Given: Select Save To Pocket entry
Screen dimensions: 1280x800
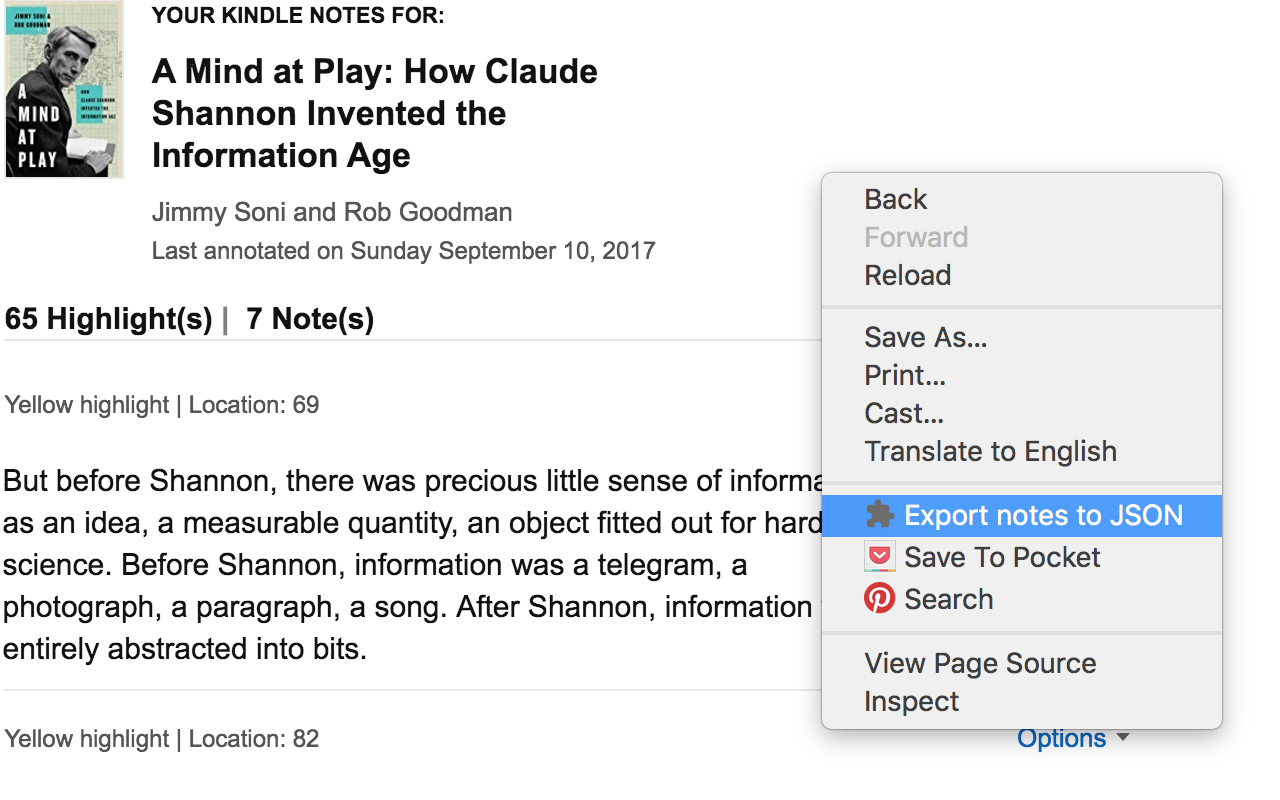Looking at the screenshot, I should coord(1002,557).
